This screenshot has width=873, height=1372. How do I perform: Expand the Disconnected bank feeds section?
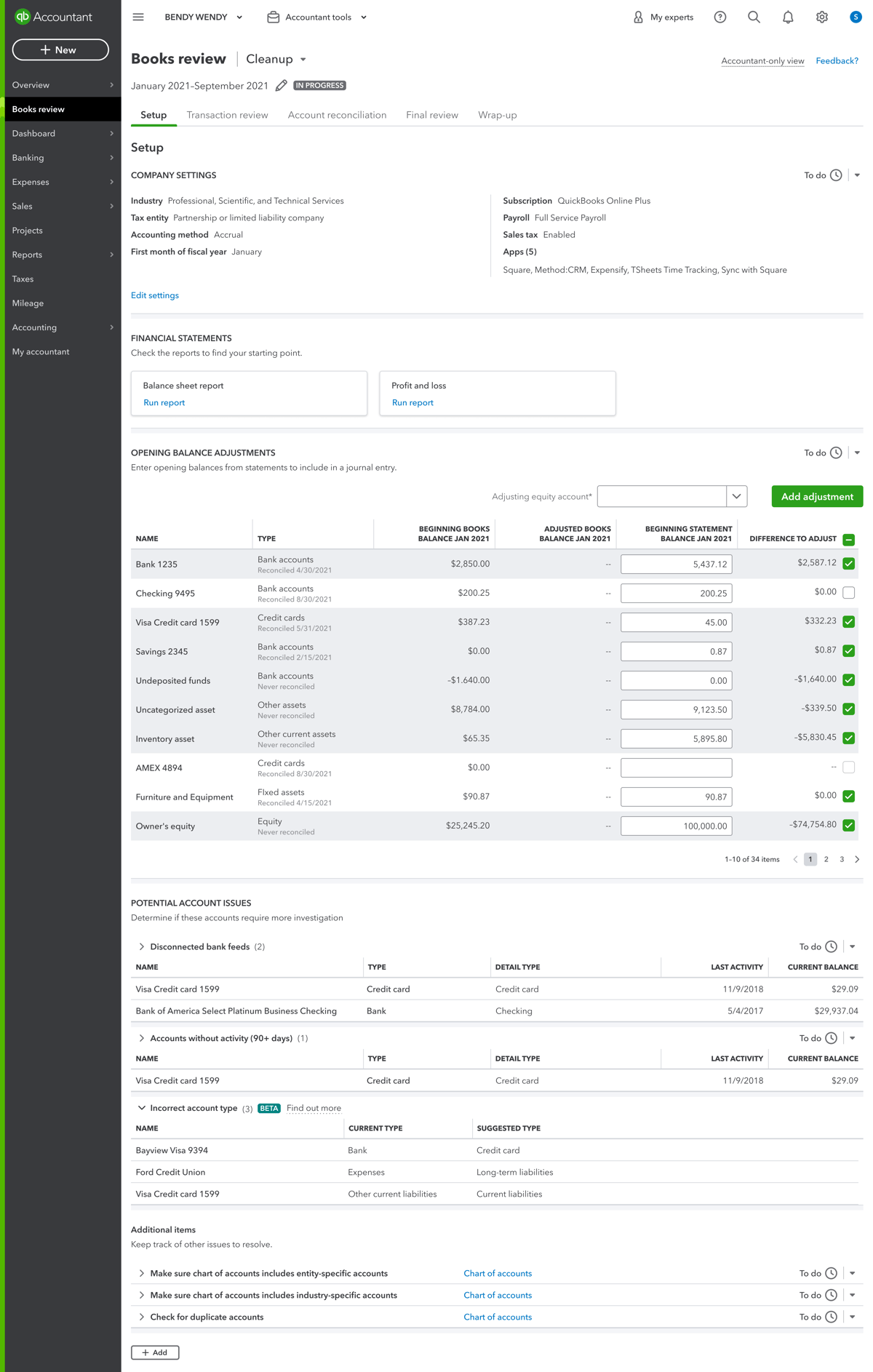coord(141,946)
